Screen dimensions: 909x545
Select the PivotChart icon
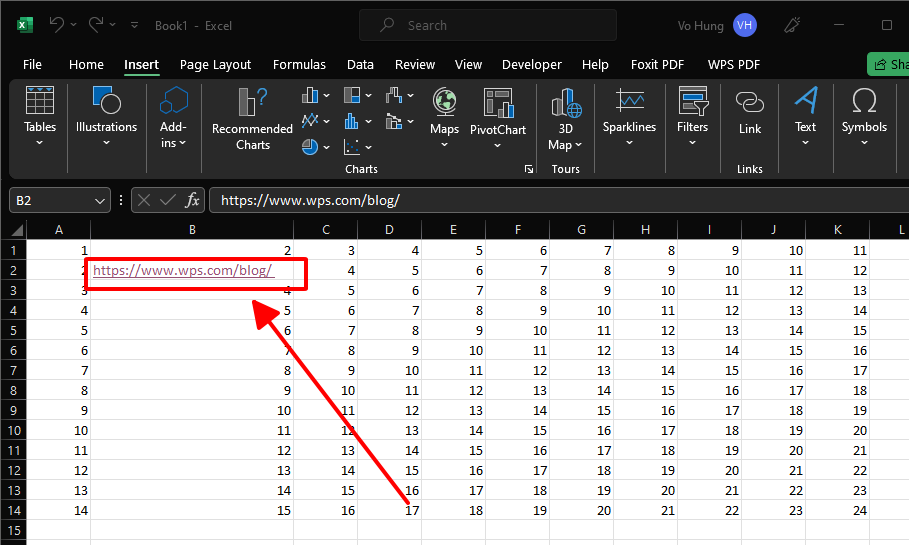pos(497,103)
